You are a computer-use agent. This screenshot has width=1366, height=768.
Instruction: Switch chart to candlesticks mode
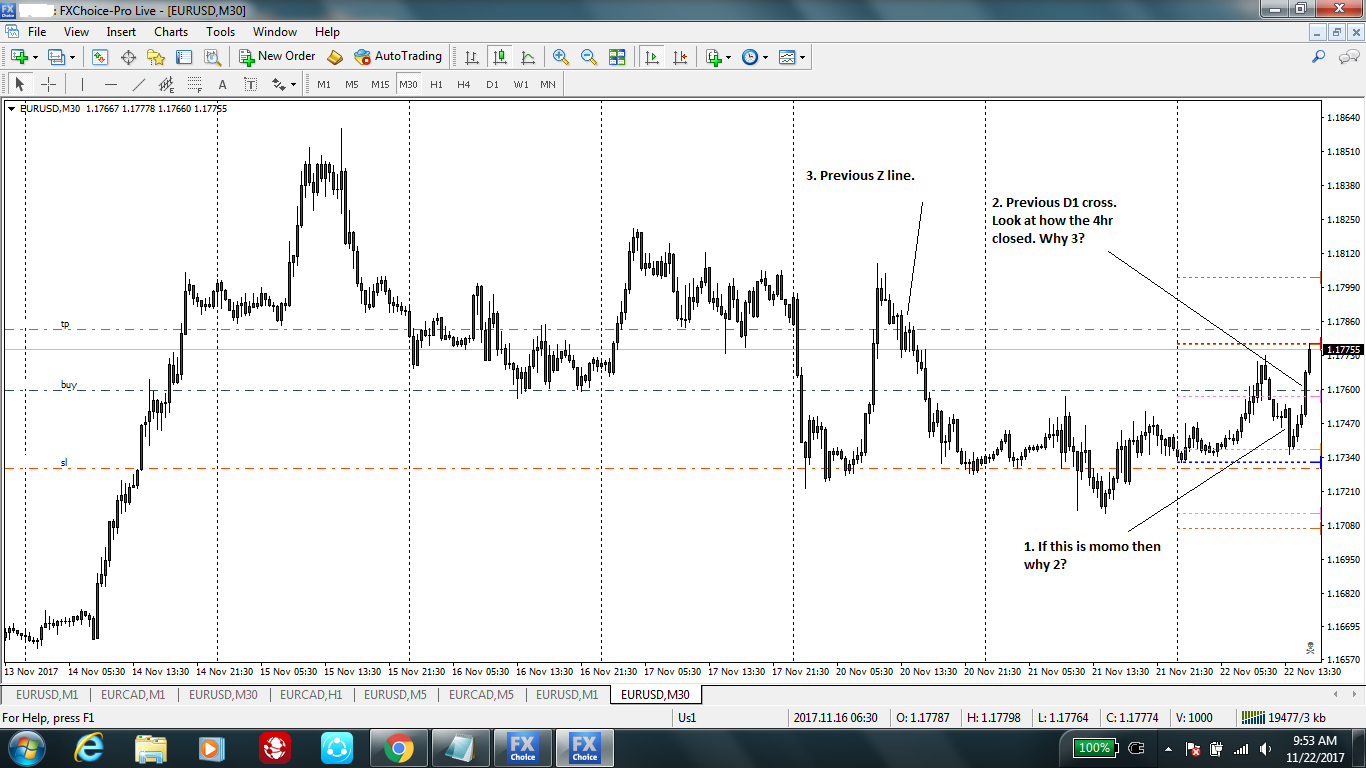(x=499, y=57)
